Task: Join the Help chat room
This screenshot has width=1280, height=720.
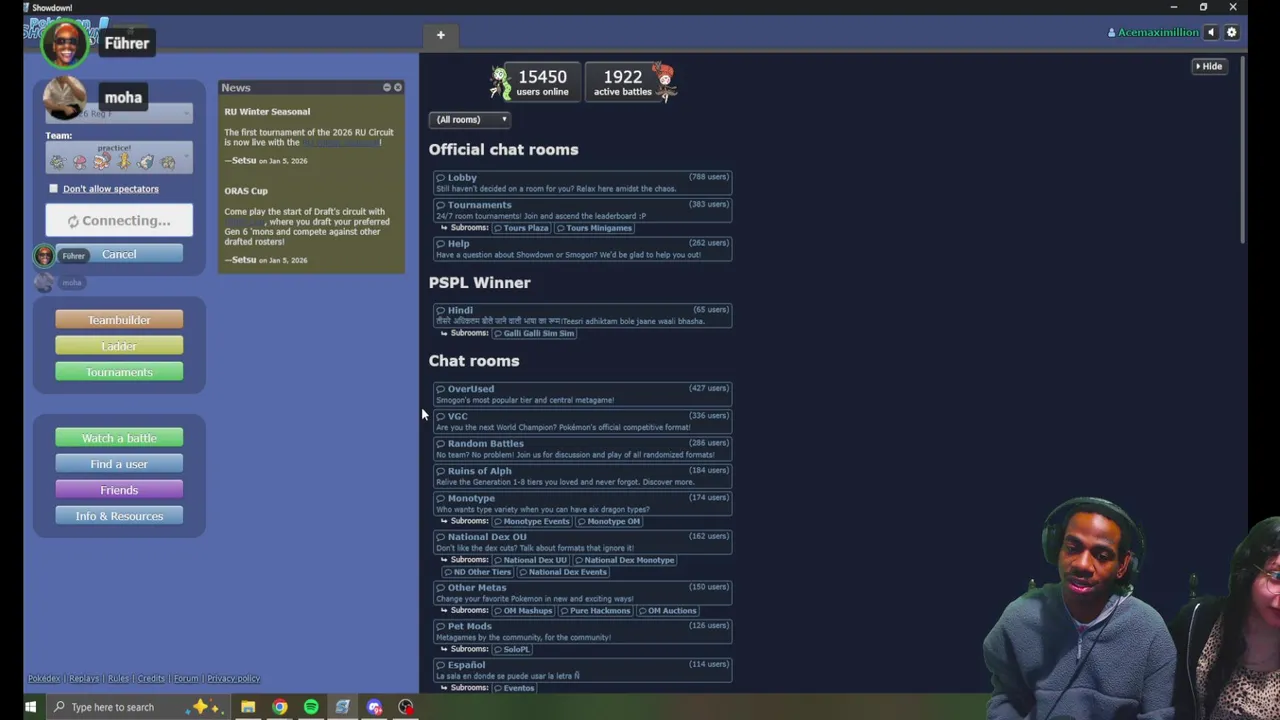Action: pyautogui.click(x=582, y=248)
